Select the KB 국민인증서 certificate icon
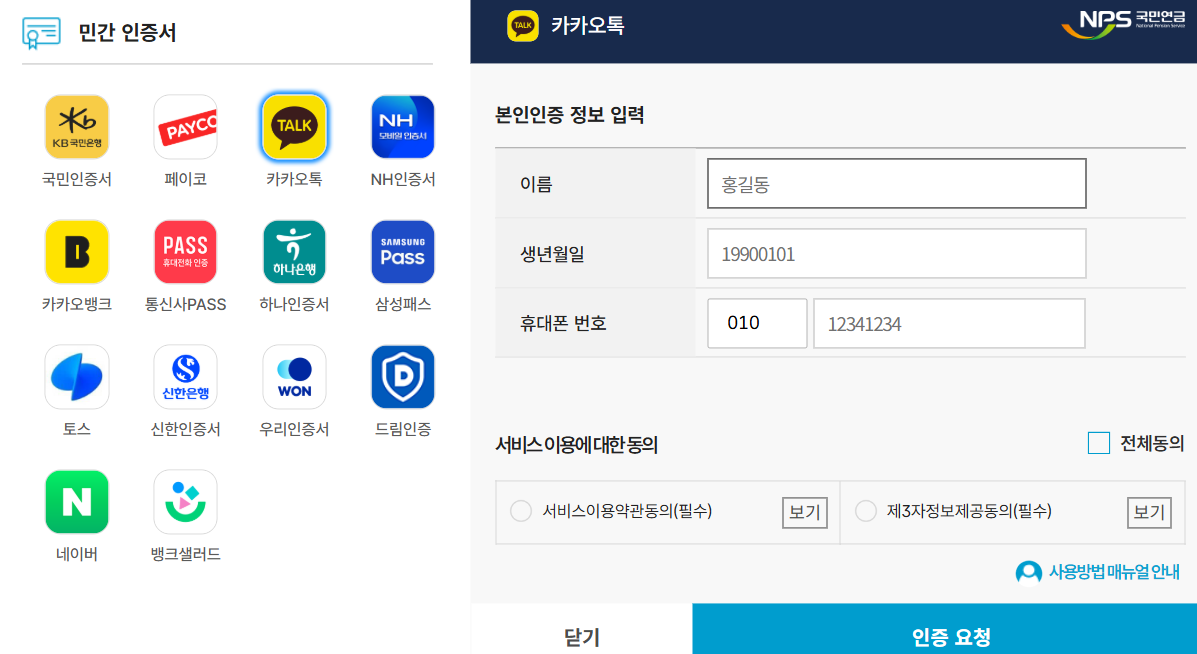 pos(76,127)
